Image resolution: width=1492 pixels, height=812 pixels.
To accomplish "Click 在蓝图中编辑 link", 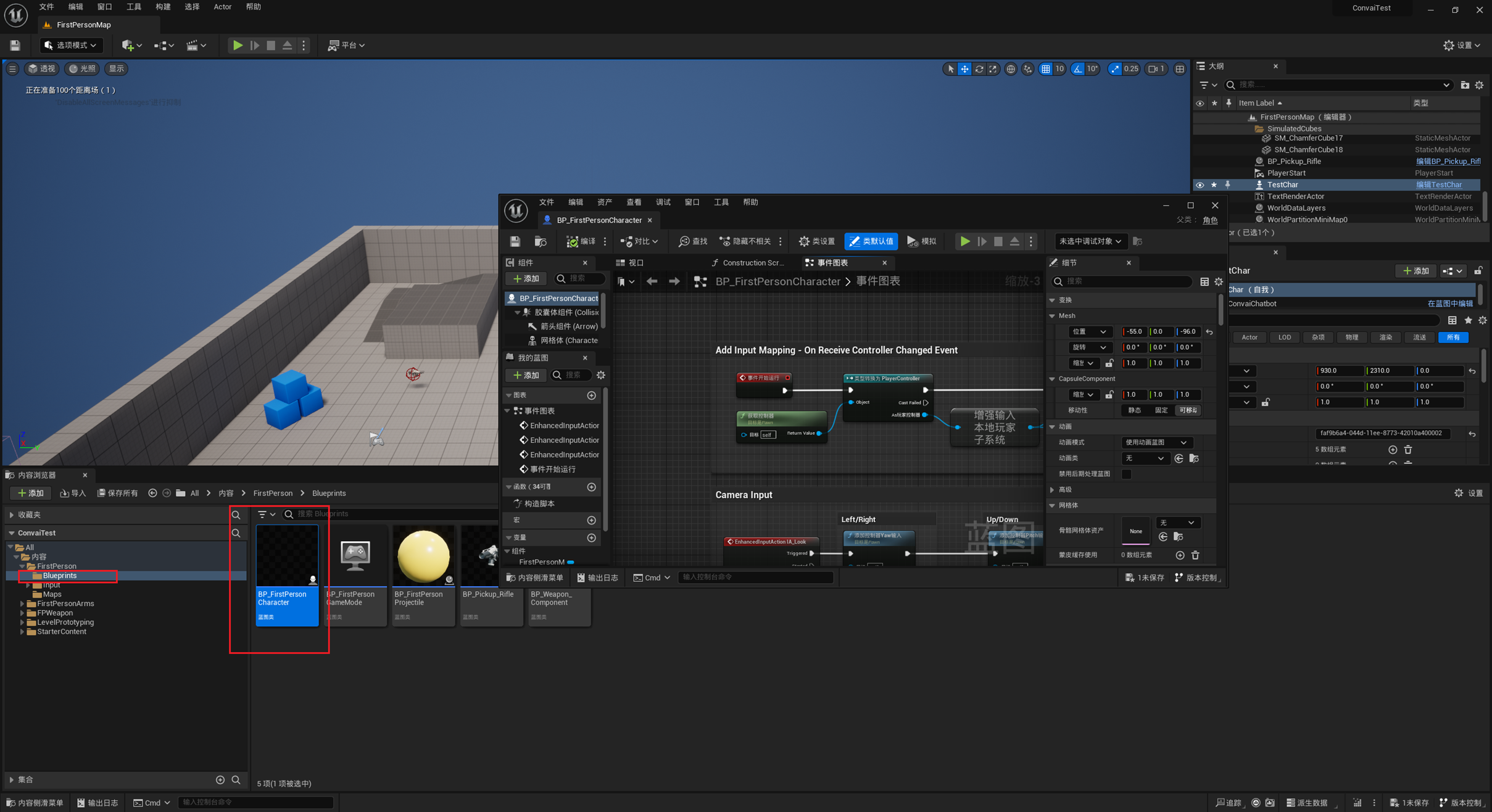I will (1449, 304).
